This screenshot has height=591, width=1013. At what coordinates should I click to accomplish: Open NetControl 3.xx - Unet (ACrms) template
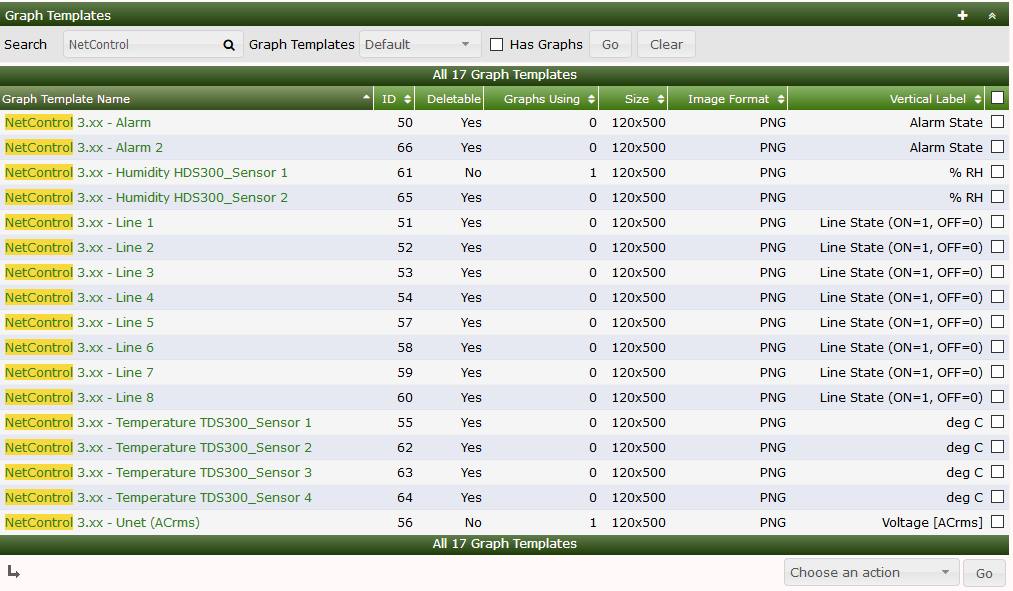[x=102, y=523]
